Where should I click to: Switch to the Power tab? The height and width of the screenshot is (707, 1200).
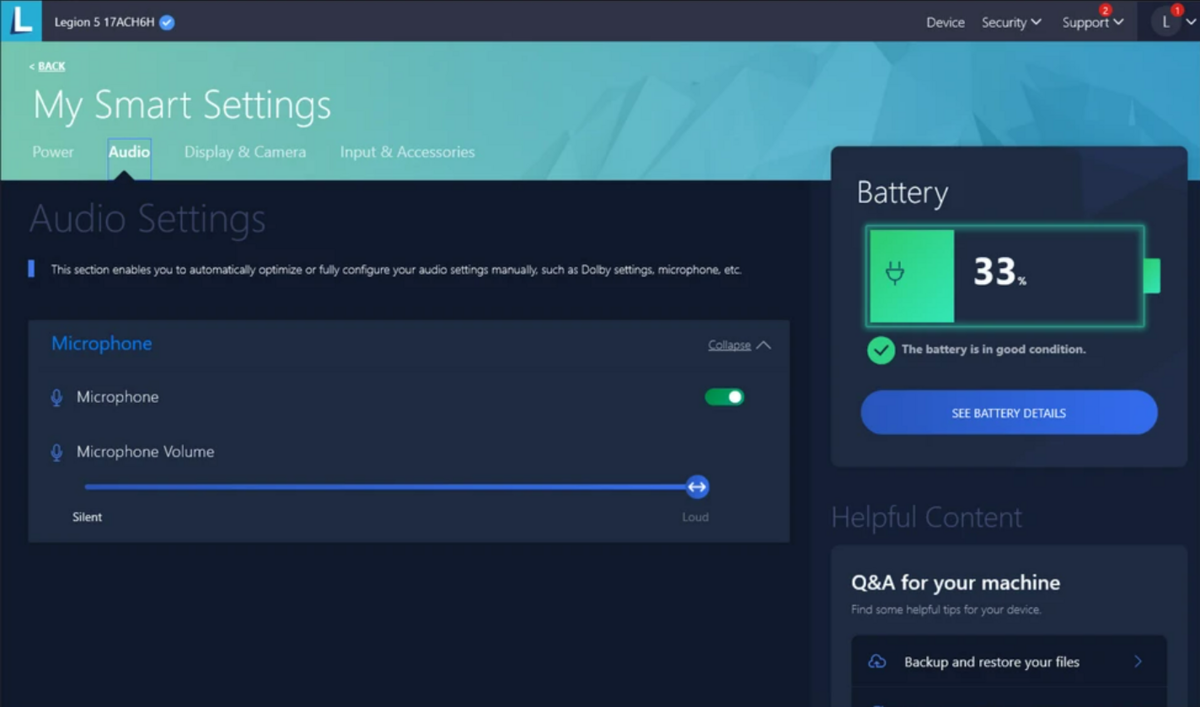(x=53, y=152)
